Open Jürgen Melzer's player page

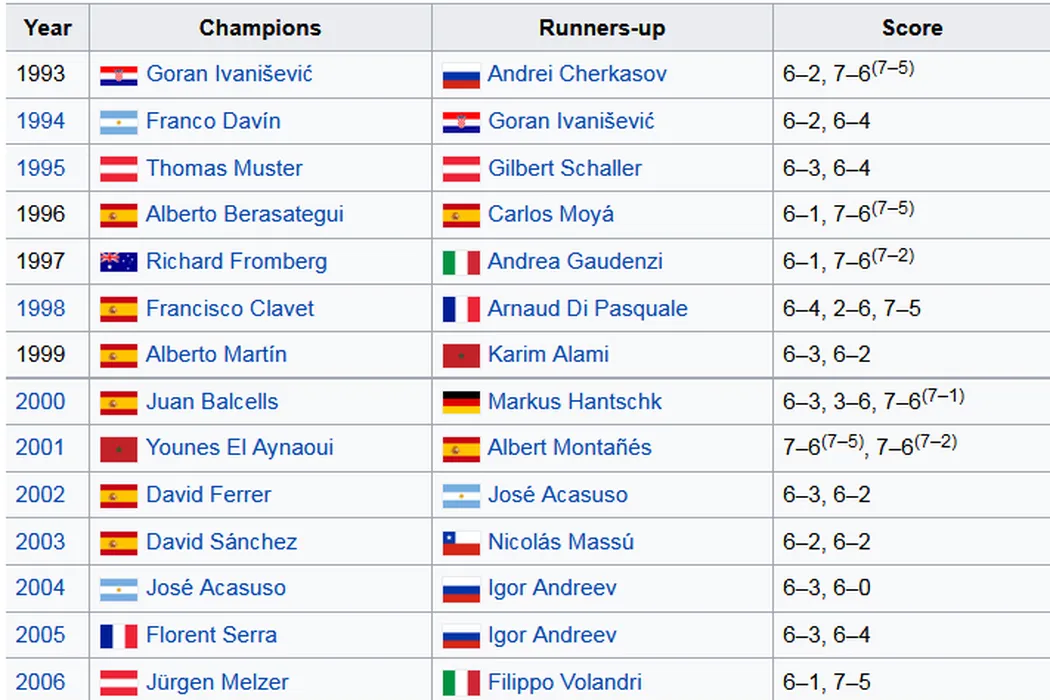(x=217, y=682)
